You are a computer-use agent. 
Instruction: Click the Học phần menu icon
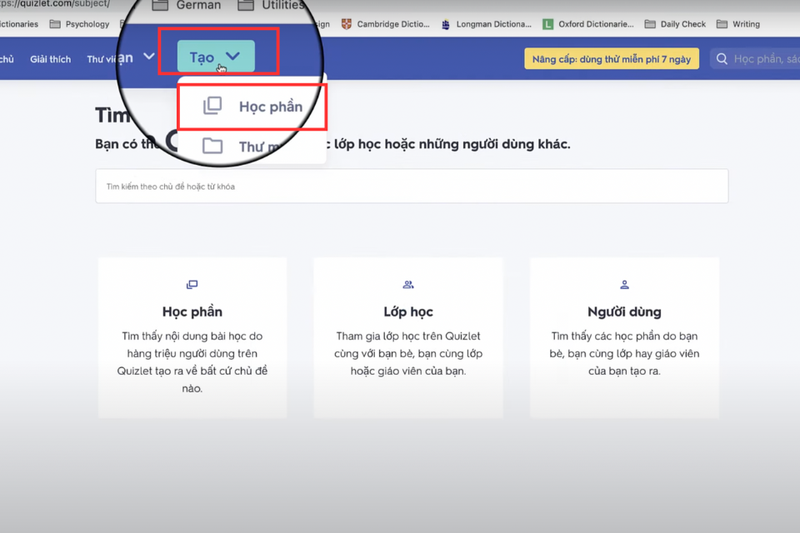click(213, 106)
